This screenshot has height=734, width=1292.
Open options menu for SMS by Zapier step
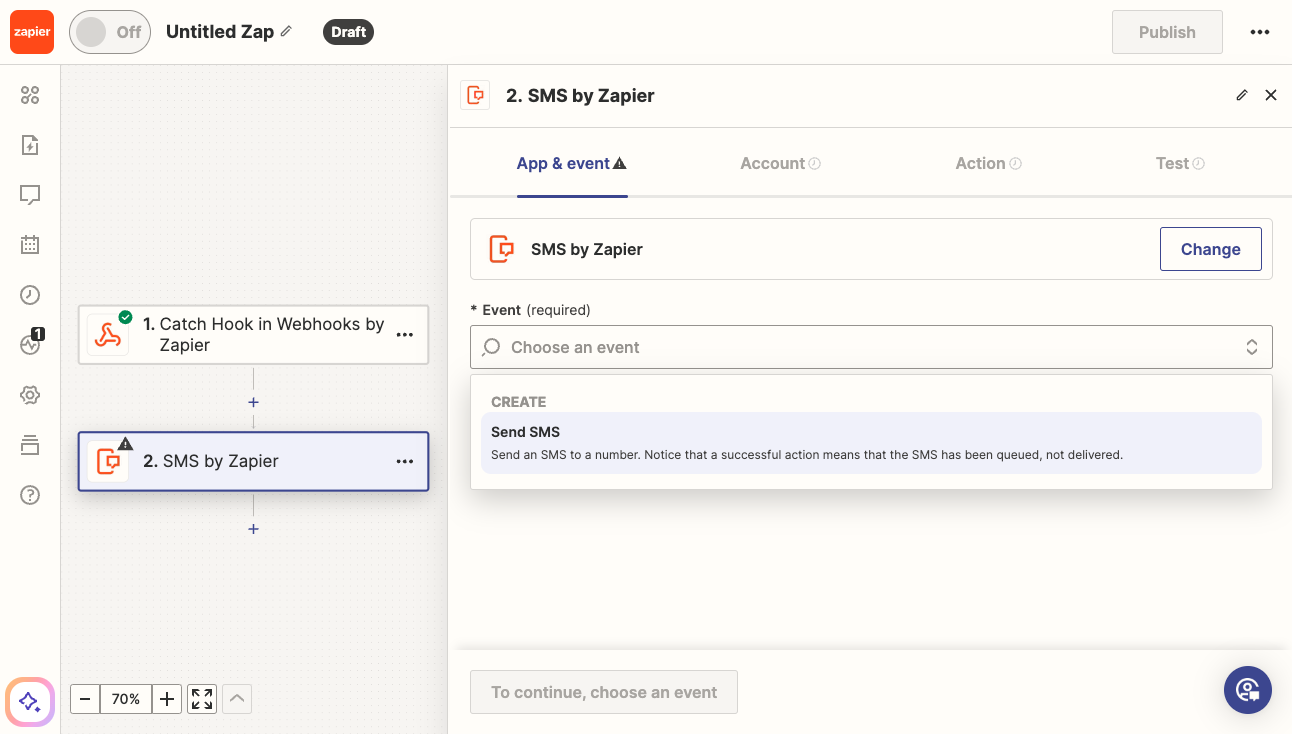pos(405,461)
